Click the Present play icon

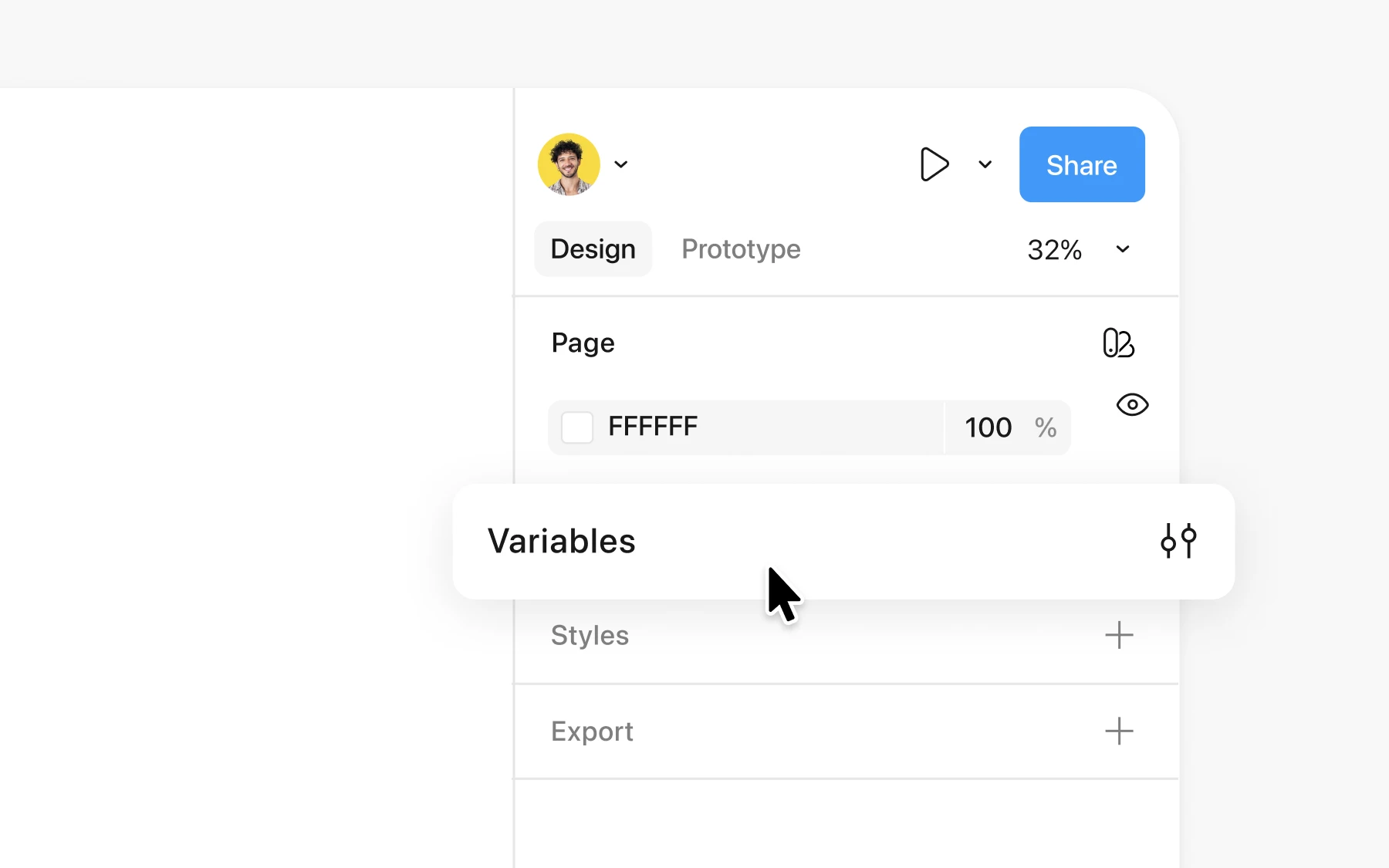click(x=934, y=164)
